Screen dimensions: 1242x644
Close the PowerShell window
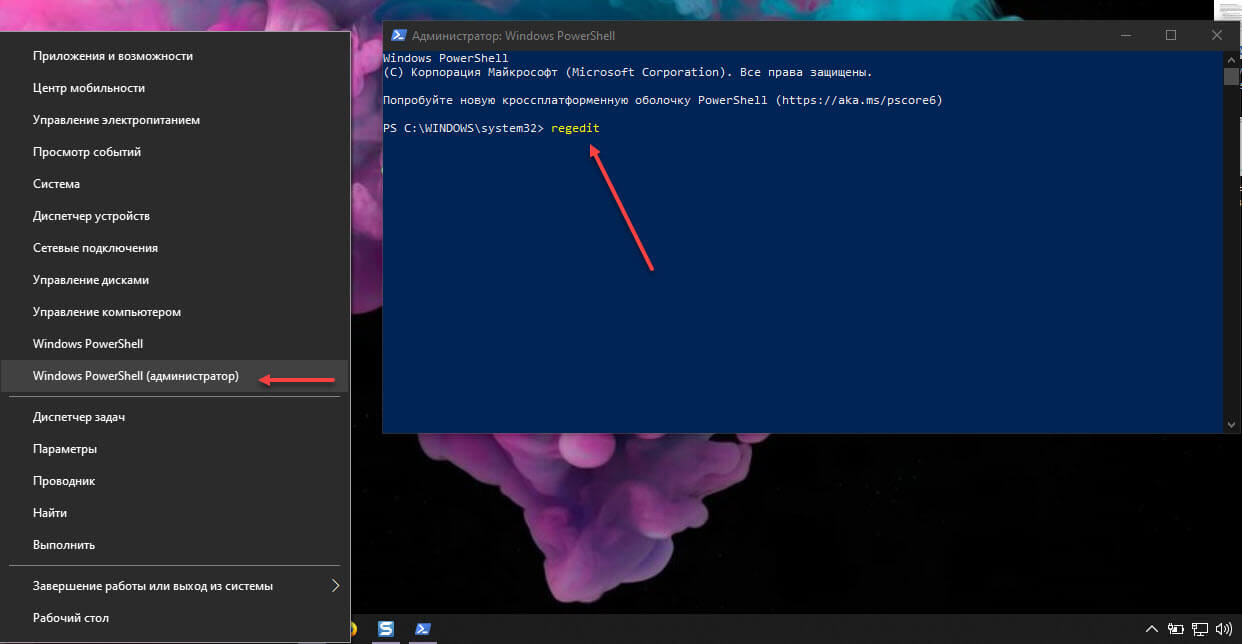pyautogui.click(x=1217, y=35)
